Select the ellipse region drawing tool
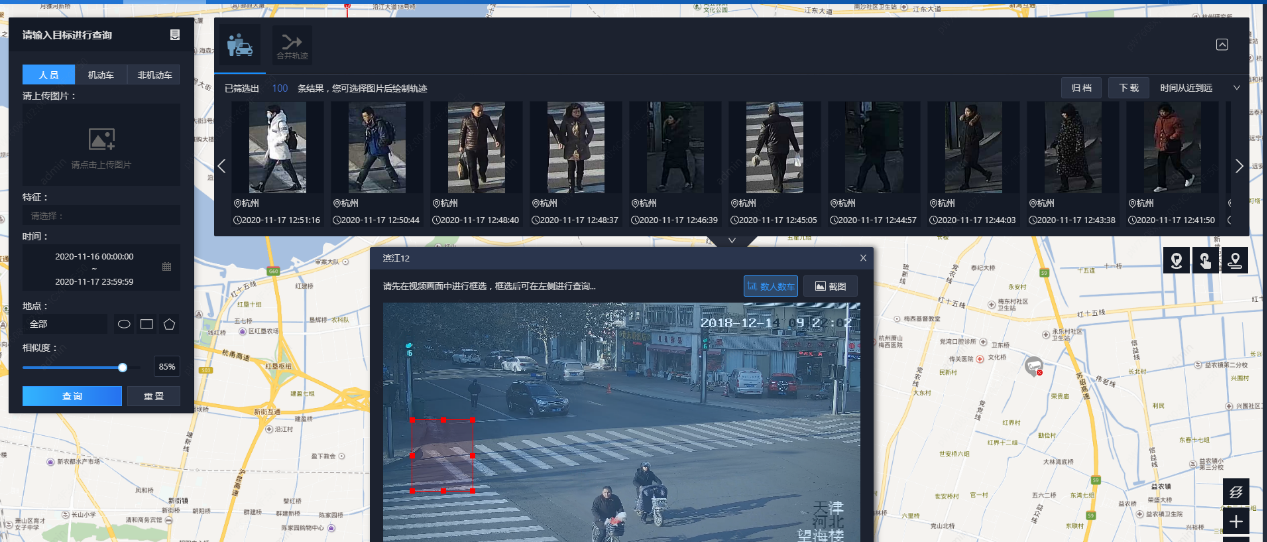Viewport: 1267px width, 542px height. point(125,324)
